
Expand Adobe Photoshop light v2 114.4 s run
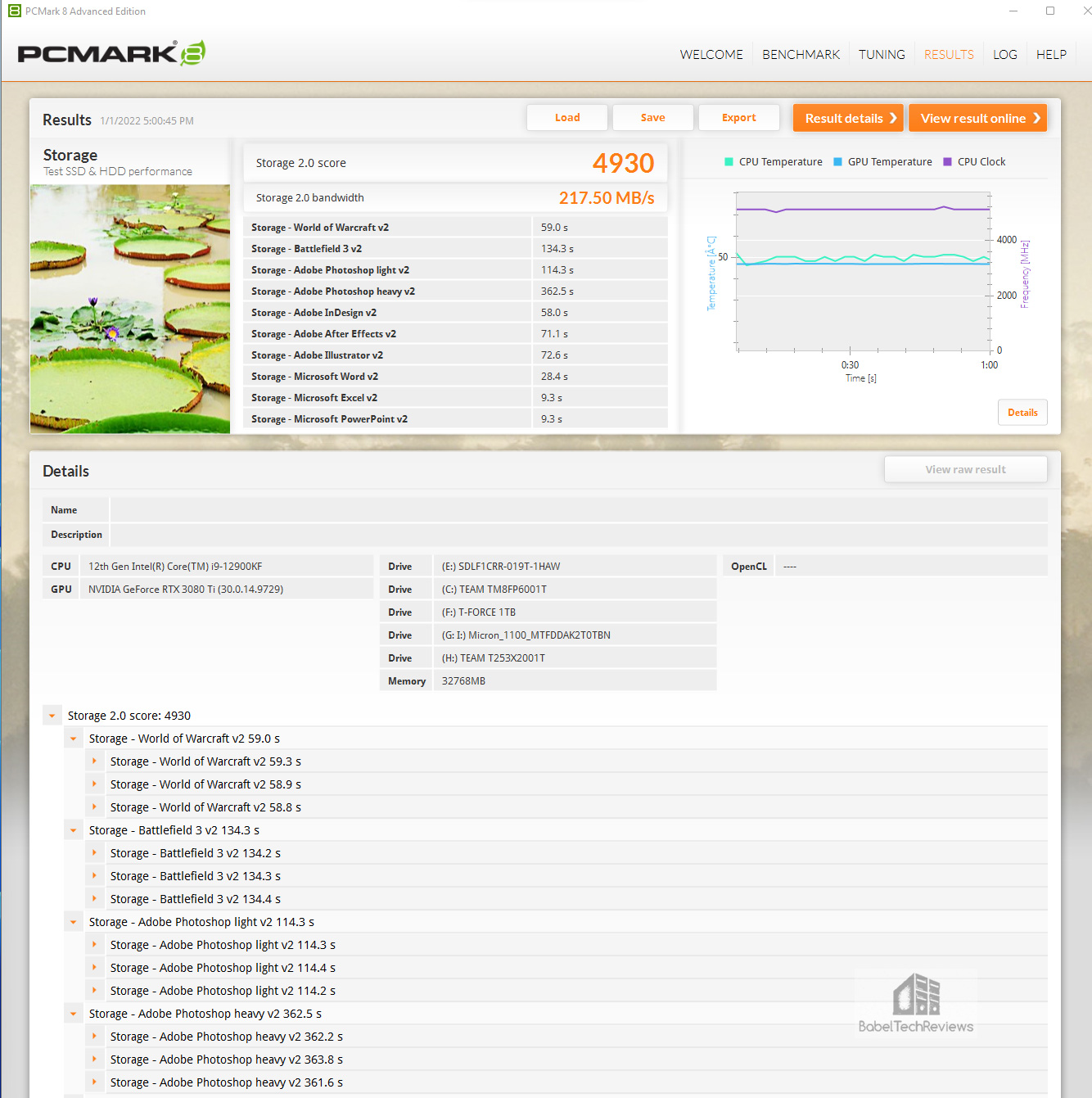95,968
